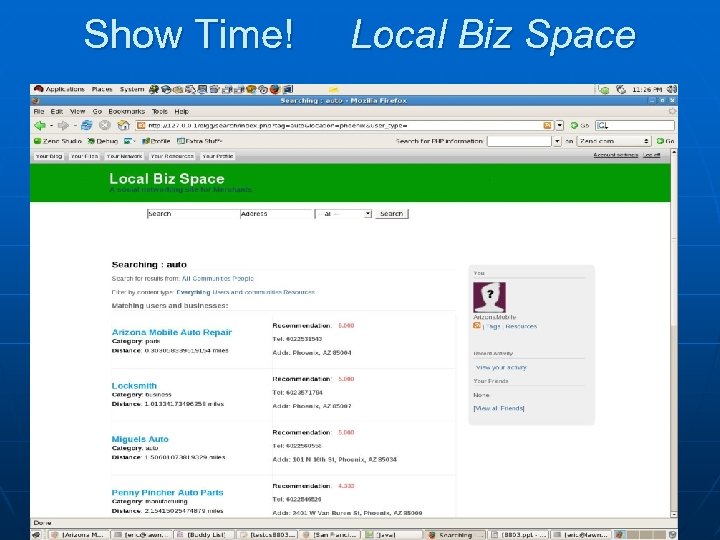
Task: Open the File menu
Action: click(39, 111)
